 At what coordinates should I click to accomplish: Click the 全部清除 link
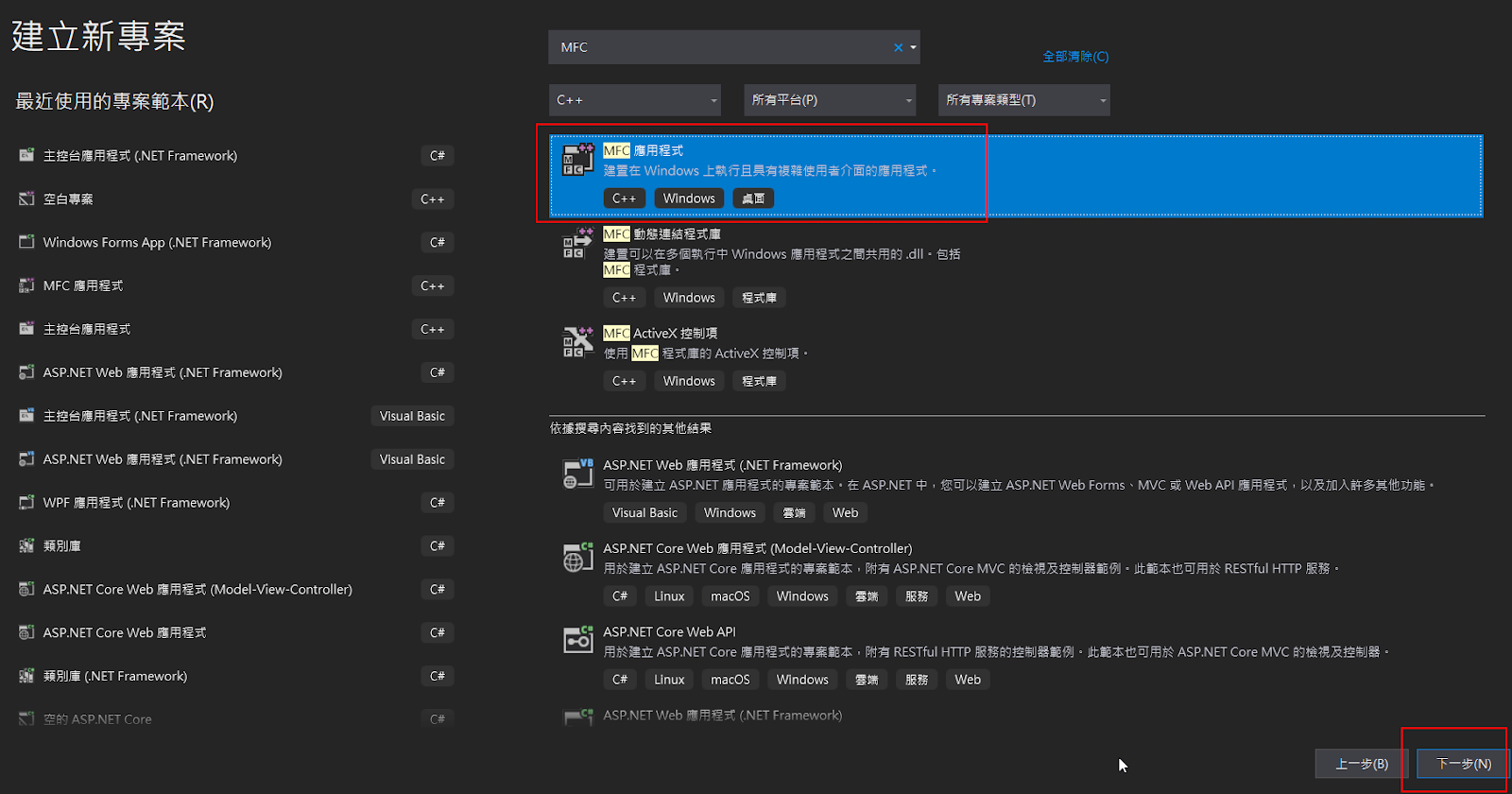[x=1075, y=57]
